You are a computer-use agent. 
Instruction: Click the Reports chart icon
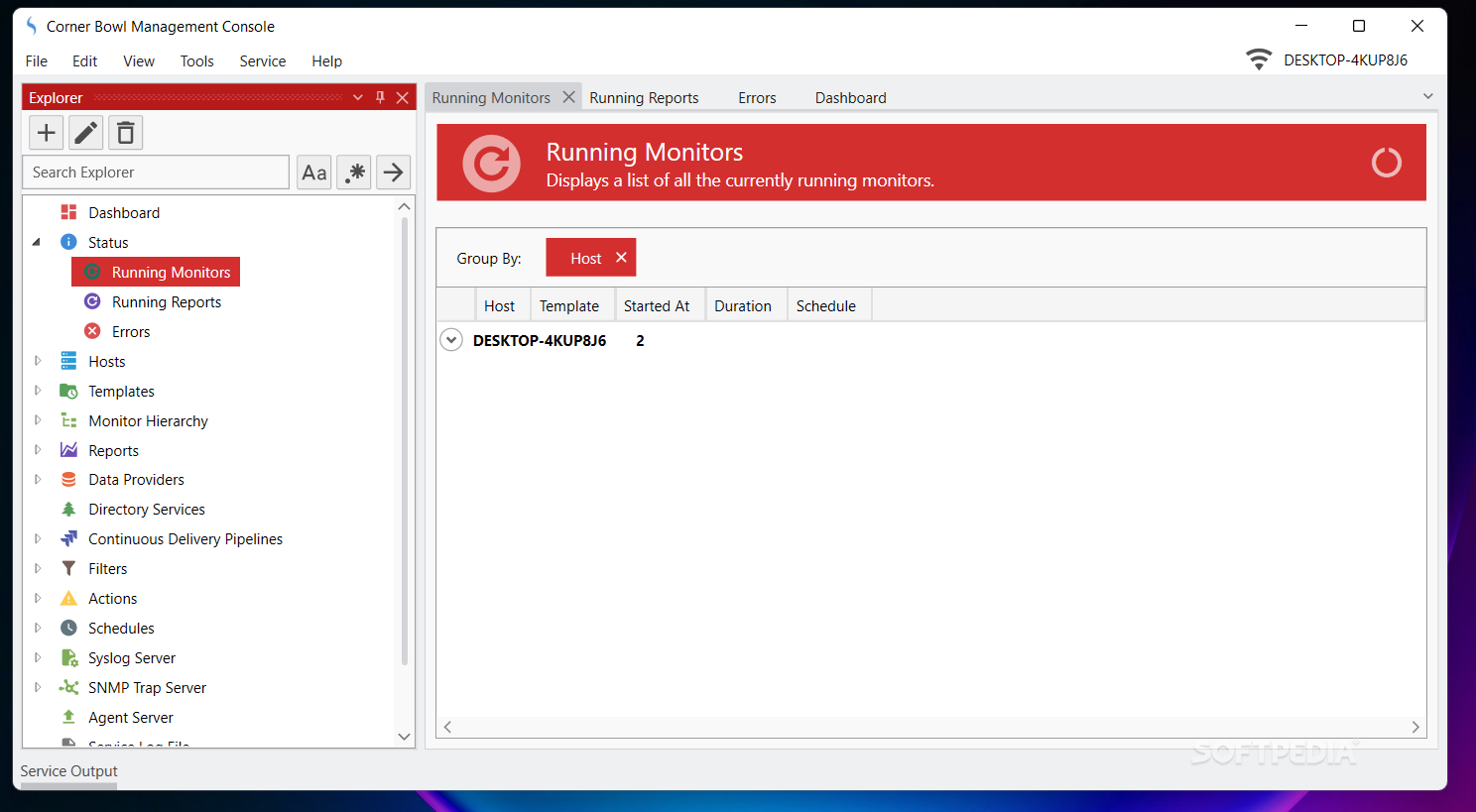(x=68, y=450)
